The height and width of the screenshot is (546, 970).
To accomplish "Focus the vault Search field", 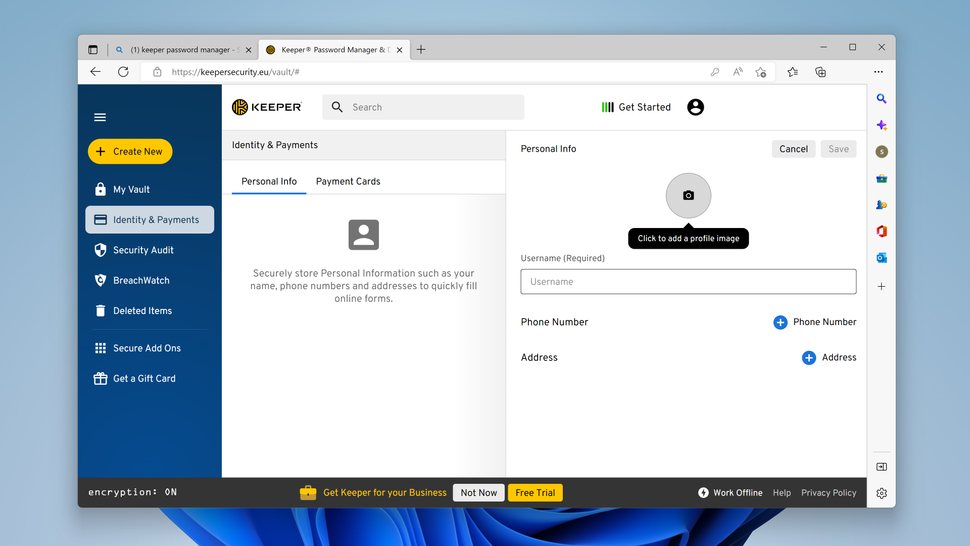I will click(x=423, y=107).
